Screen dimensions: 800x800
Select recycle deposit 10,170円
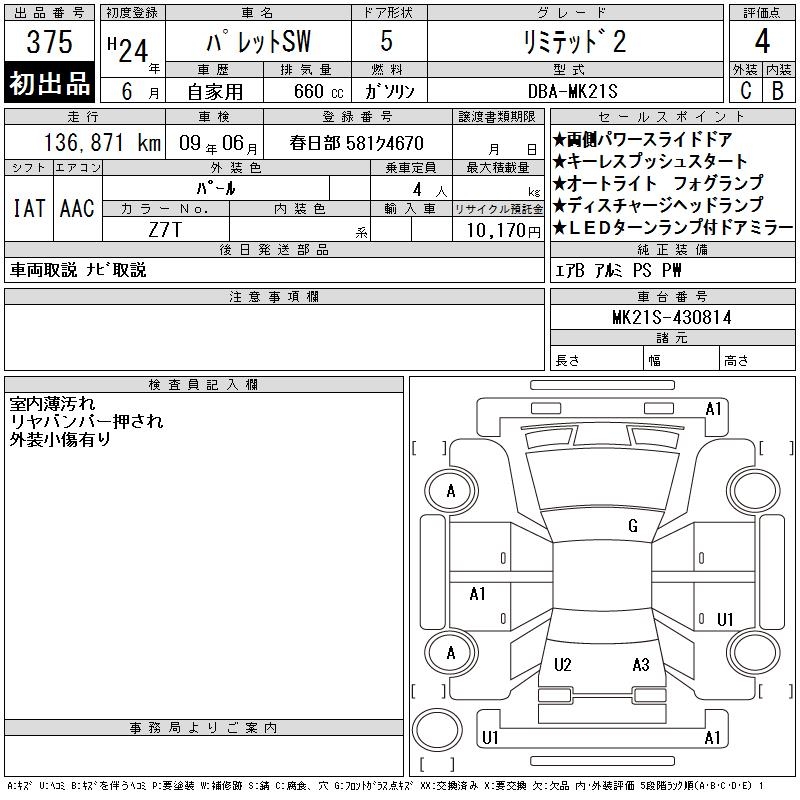click(x=503, y=231)
